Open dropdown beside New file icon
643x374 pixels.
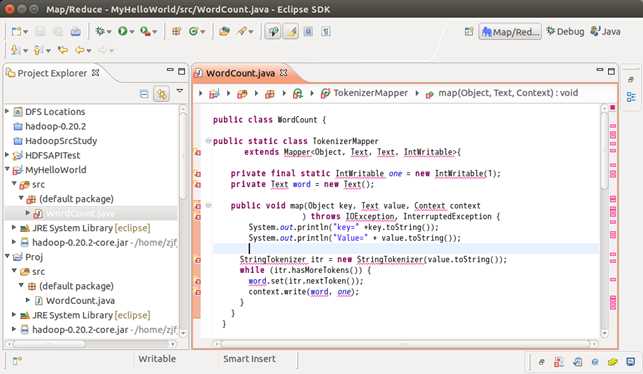[25, 32]
